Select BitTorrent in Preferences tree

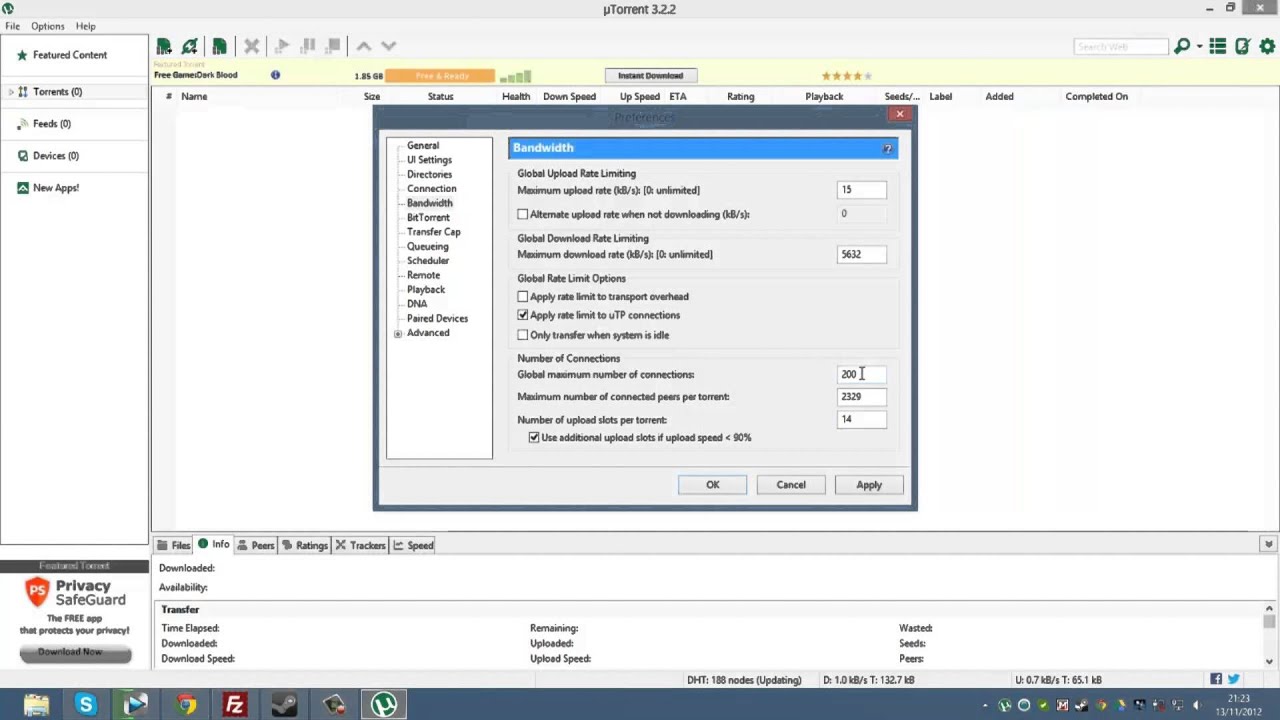[x=428, y=217]
